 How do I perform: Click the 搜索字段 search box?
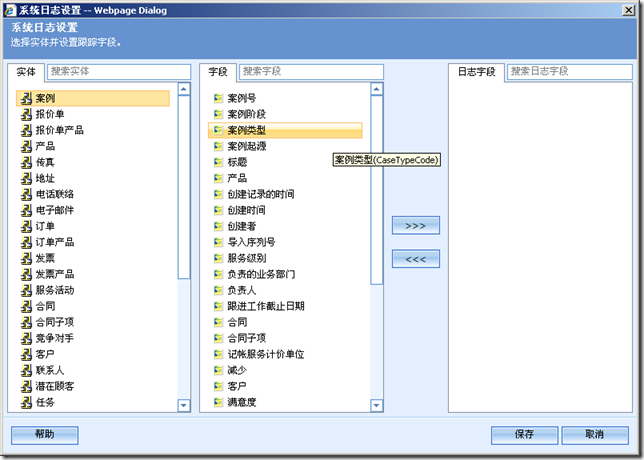tap(311, 71)
